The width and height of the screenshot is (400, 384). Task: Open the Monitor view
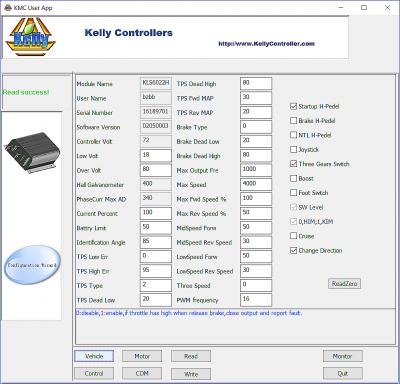coord(343,356)
